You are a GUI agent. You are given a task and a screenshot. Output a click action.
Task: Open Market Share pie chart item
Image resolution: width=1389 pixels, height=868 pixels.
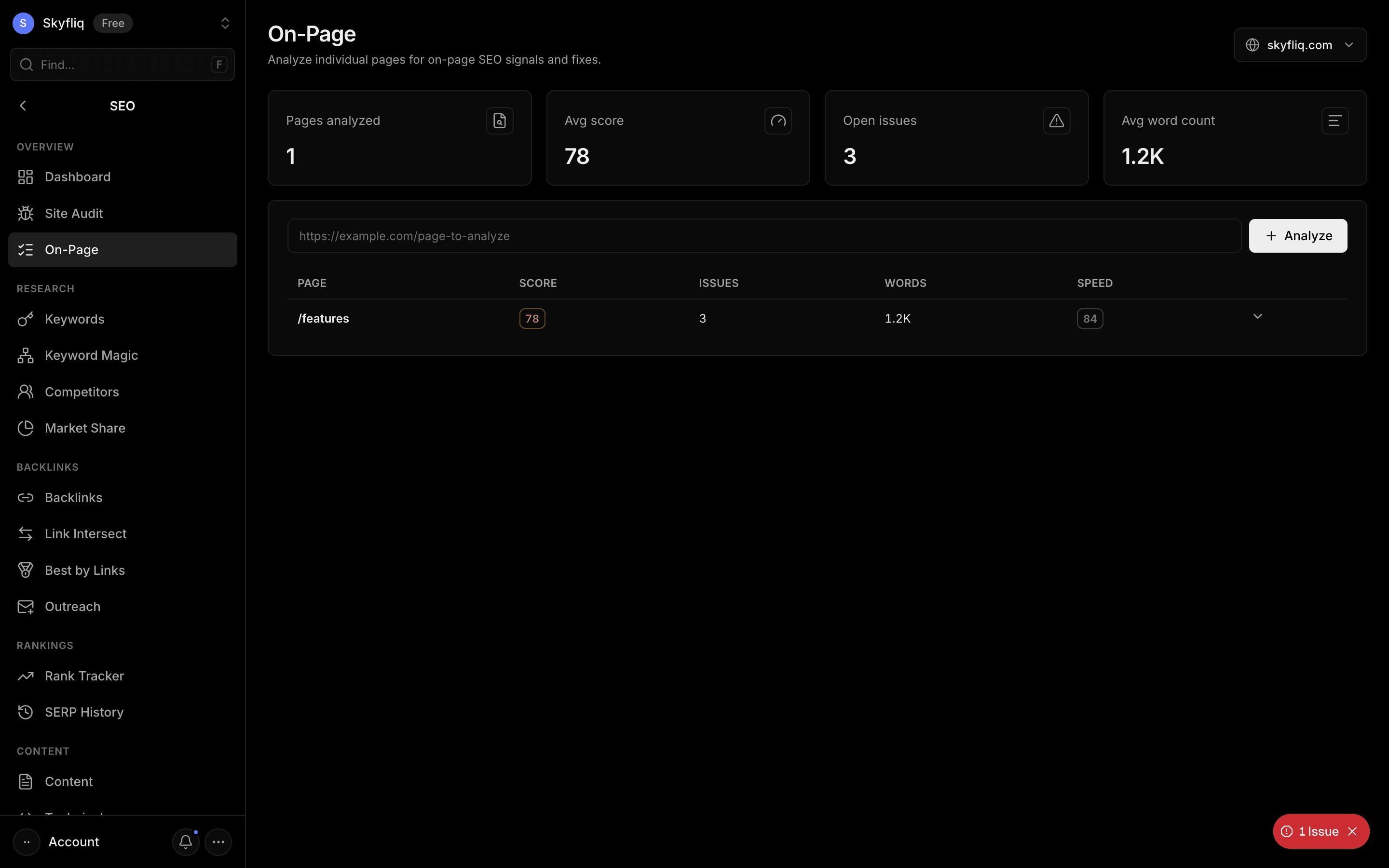pyautogui.click(x=122, y=428)
